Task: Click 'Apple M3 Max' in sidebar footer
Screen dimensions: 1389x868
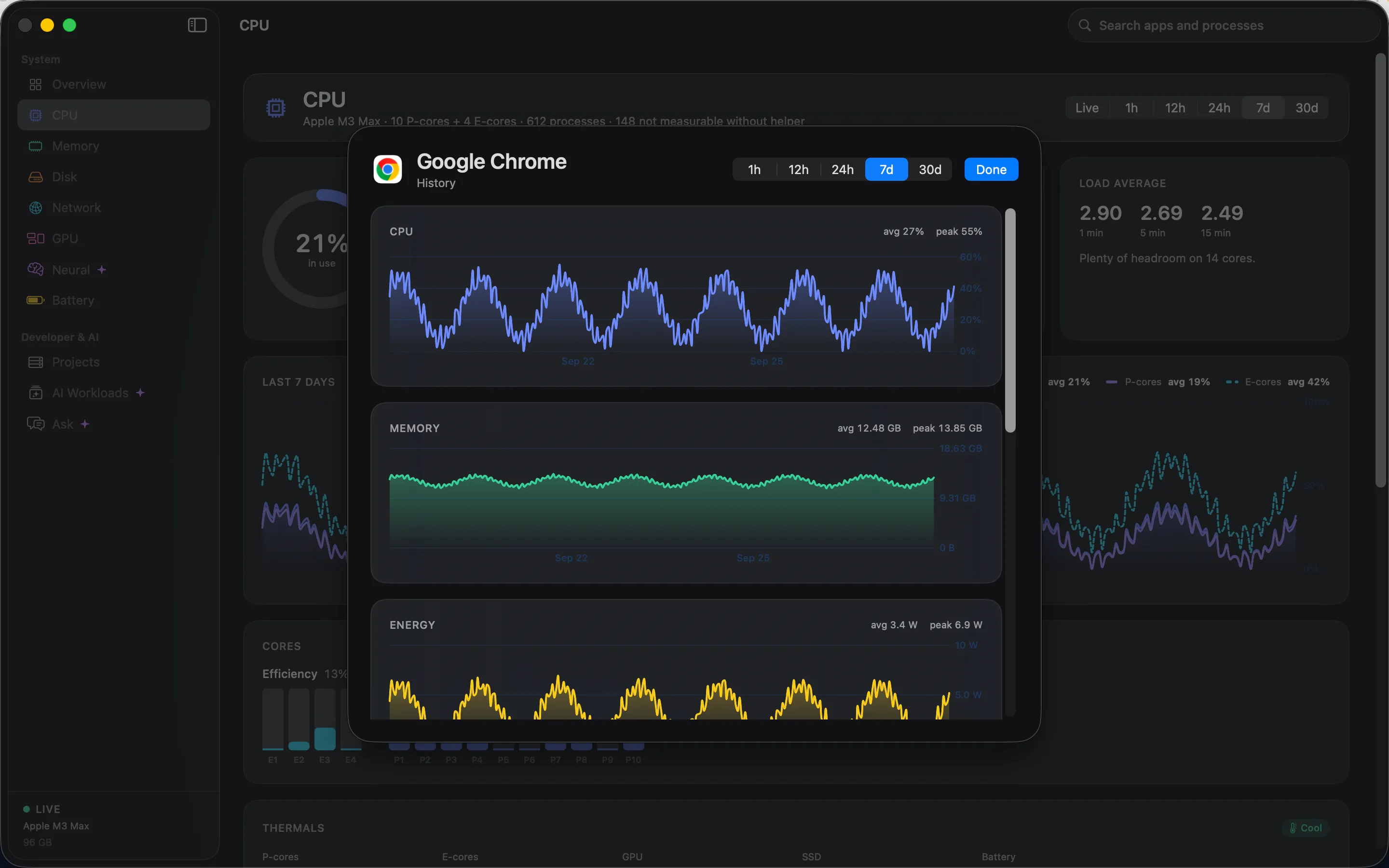Action: [x=56, y=826]
